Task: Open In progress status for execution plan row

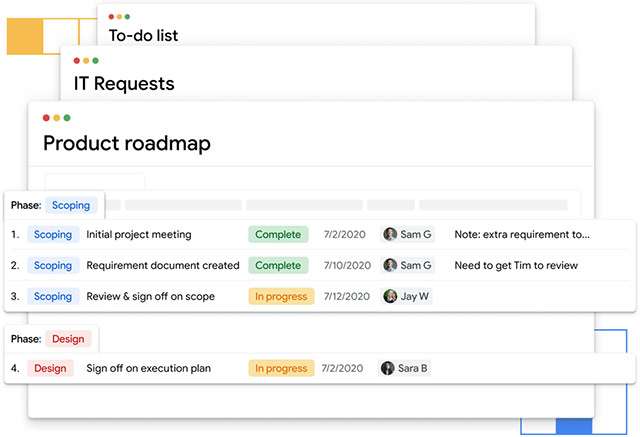Action: [x=281, y=368]
